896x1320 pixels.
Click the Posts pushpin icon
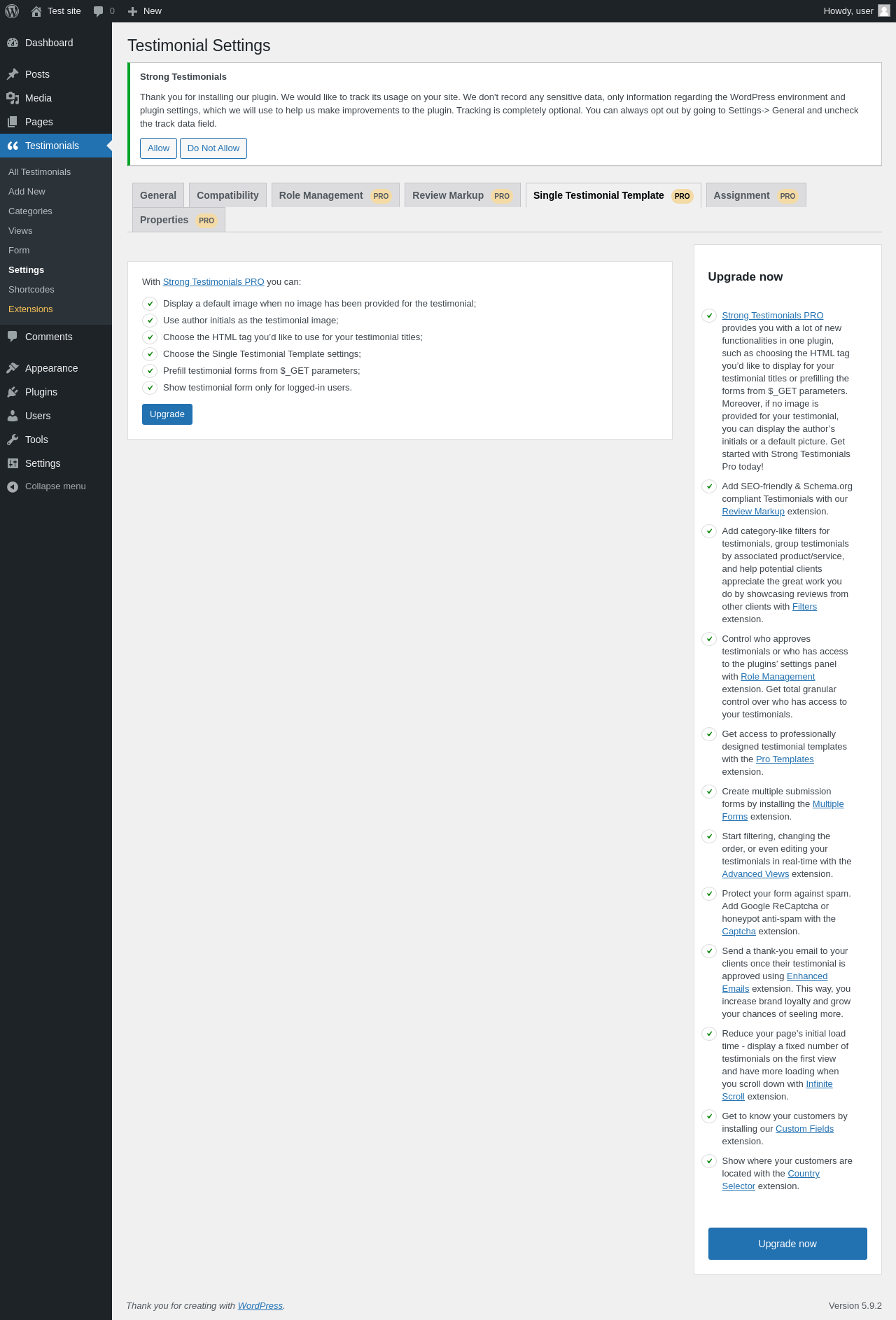tap(13, 74)
